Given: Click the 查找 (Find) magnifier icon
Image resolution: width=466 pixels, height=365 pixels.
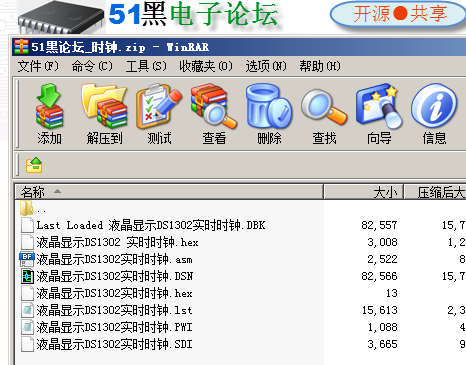Looking at the screenshot, I should tap(324, 107).
